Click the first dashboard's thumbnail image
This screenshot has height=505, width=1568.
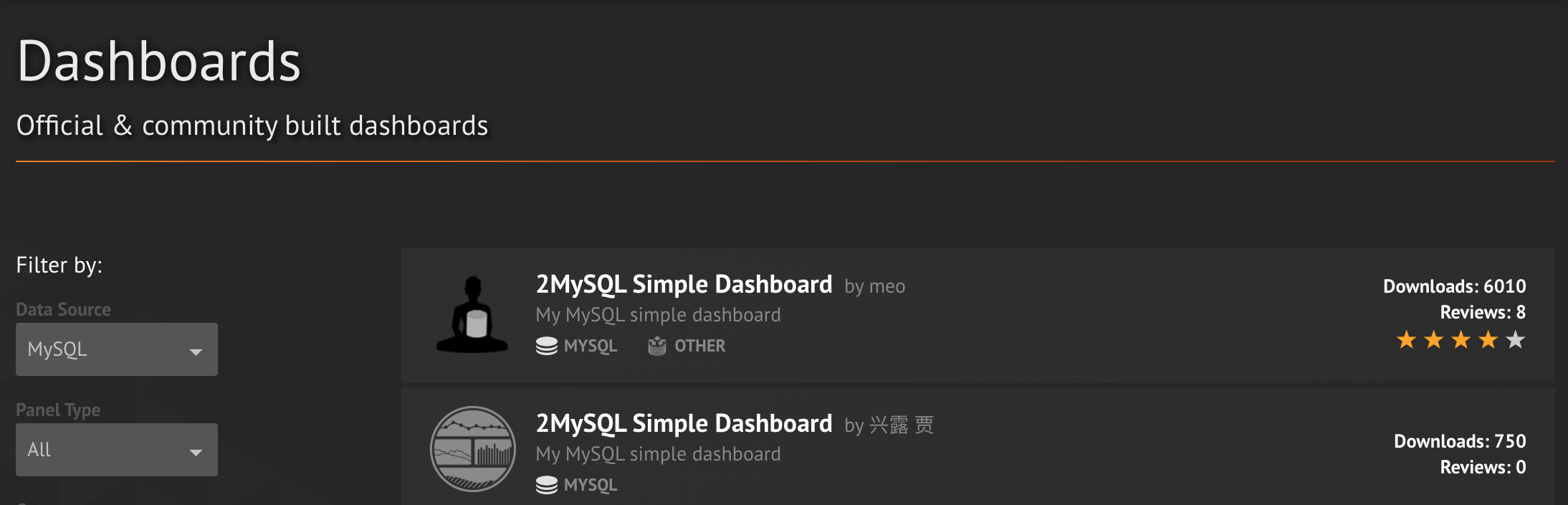point(472,314)
